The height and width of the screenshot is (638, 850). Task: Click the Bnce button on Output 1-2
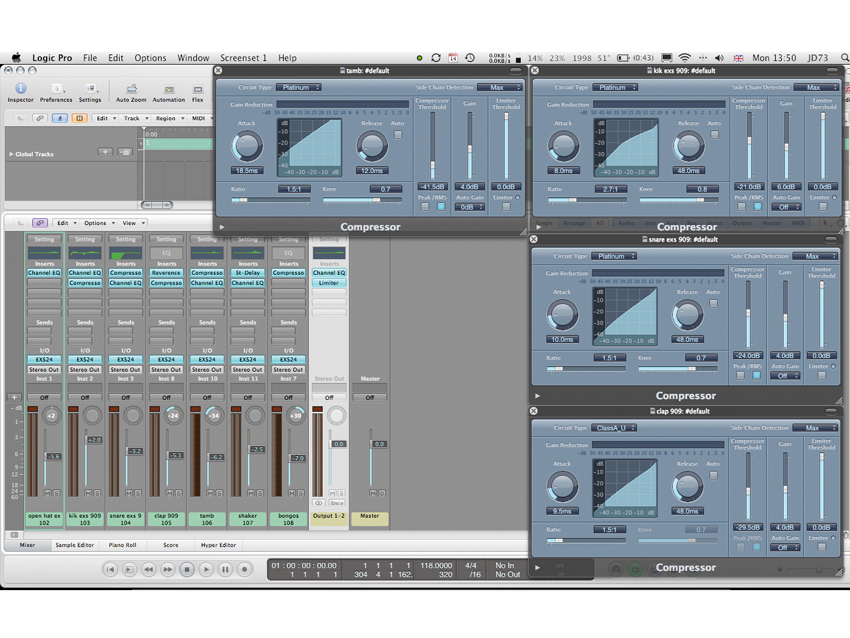(x=337, y=503)
